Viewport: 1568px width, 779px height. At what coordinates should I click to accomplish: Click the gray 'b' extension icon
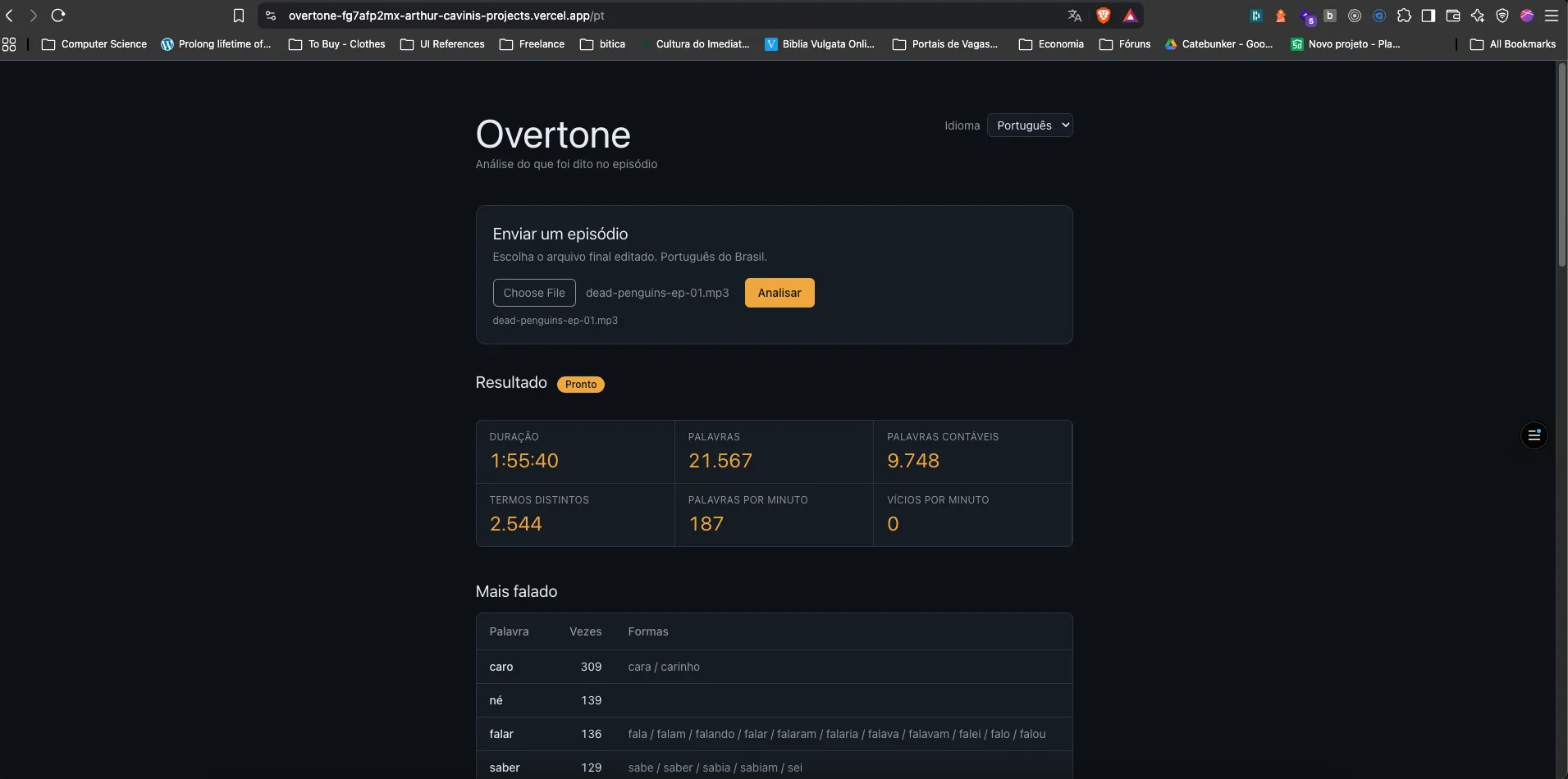(x=1330, y=16)
